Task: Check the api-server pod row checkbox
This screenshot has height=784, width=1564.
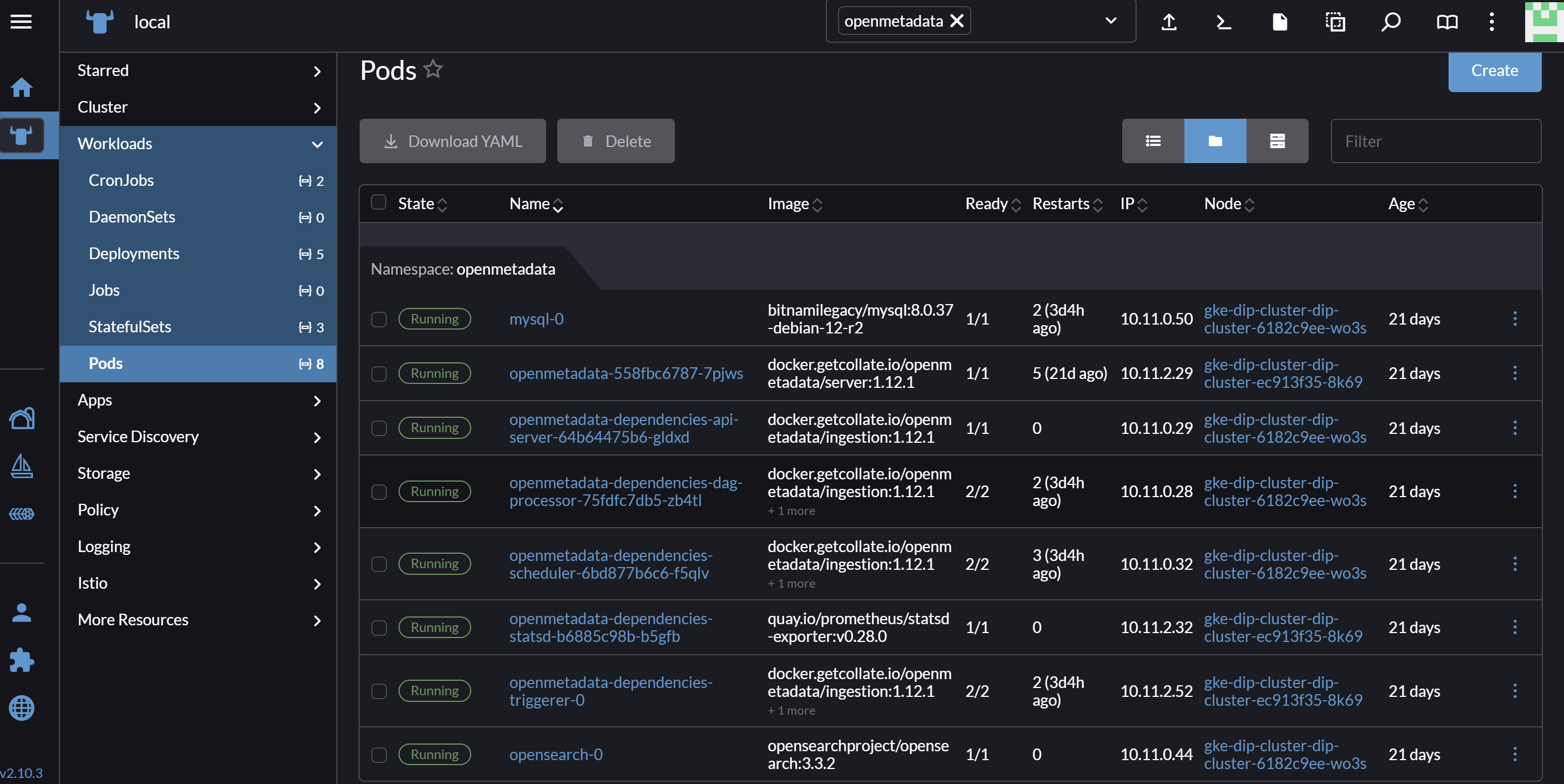Action: pos(379,428)
